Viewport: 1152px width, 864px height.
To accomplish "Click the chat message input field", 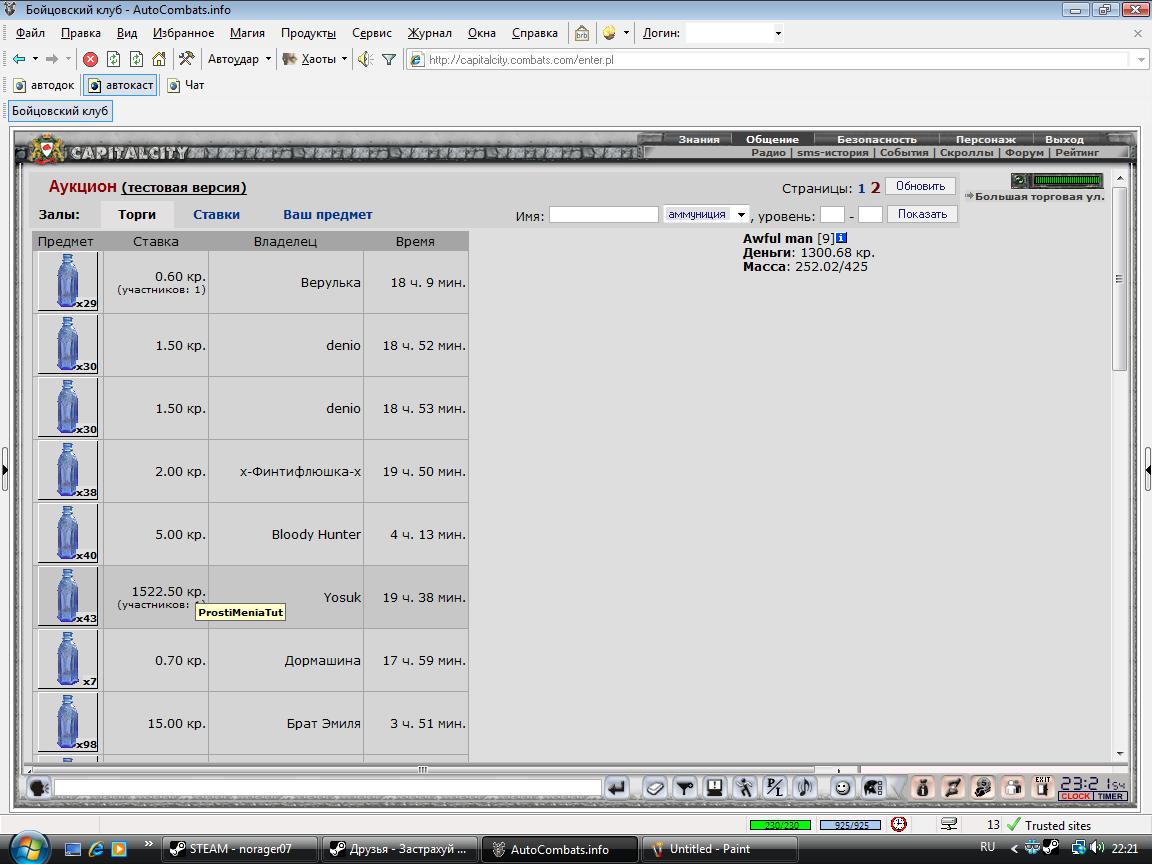I will coord(328,788).
